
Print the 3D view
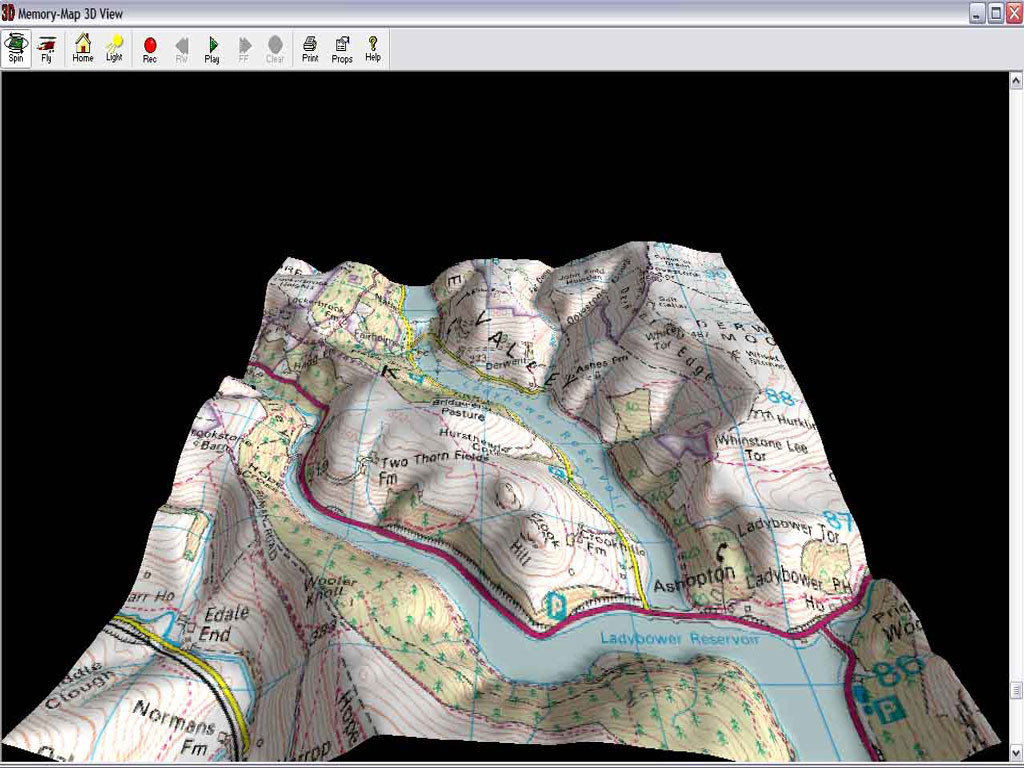310,49
